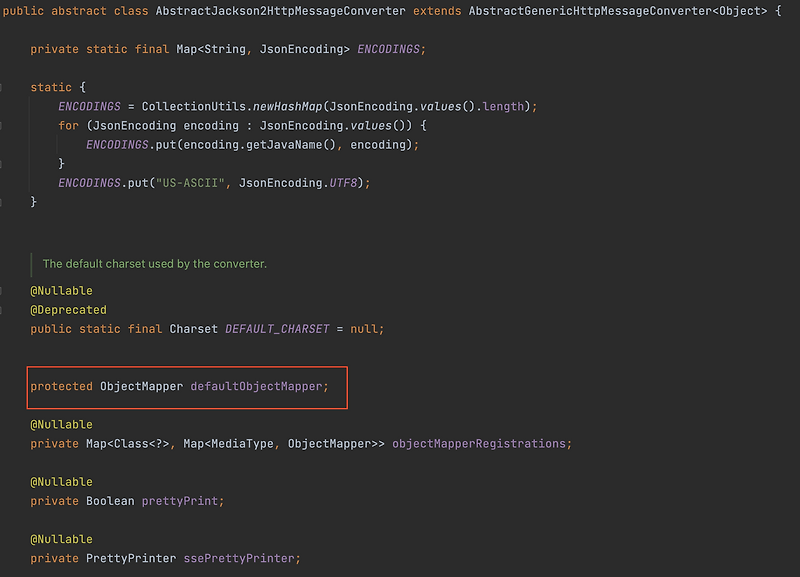Click the extends keyword on the class declaration
The image size is (800, 577).
[437, 10]
